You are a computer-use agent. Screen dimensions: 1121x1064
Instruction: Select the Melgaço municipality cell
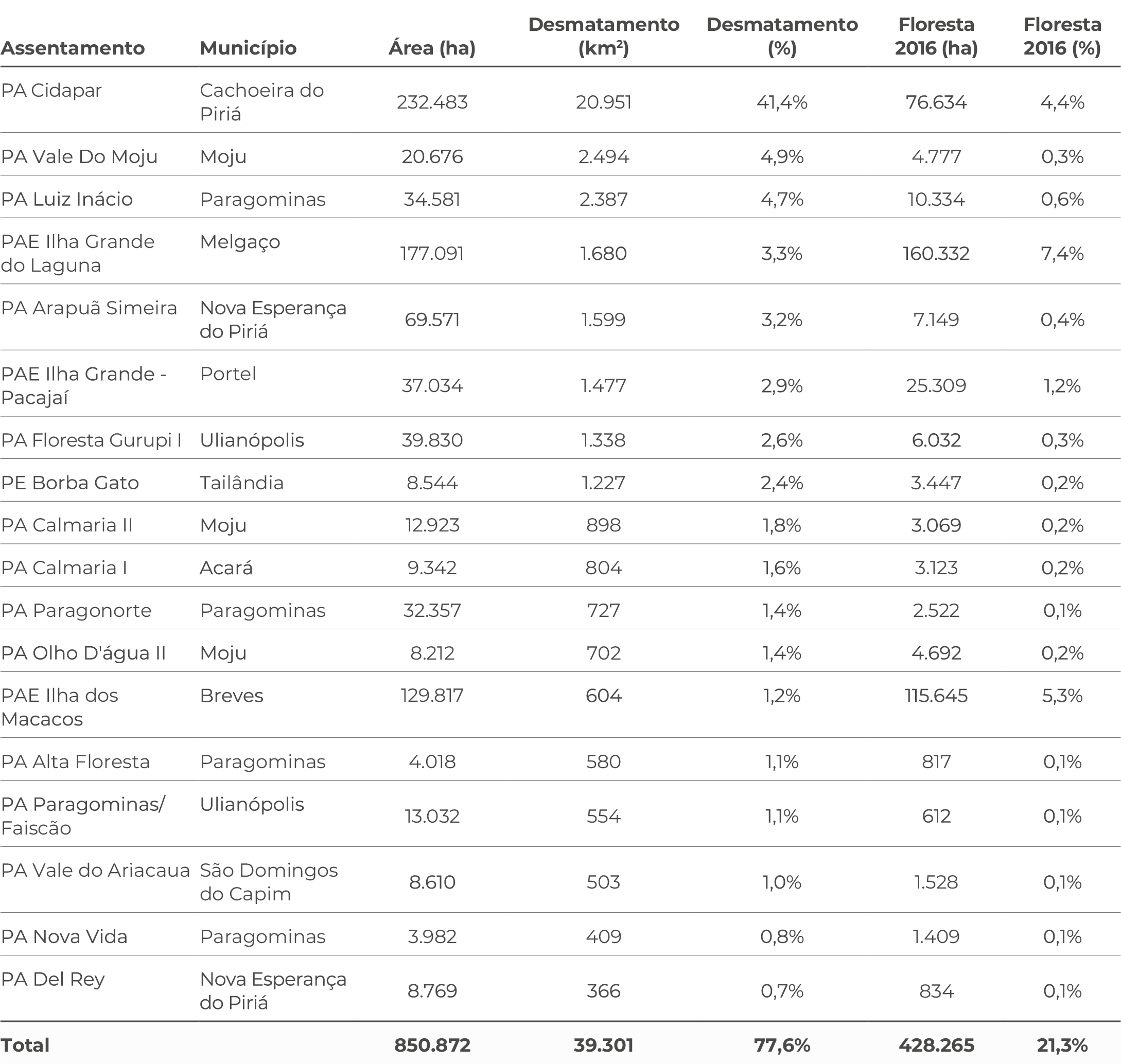(240, 242)
